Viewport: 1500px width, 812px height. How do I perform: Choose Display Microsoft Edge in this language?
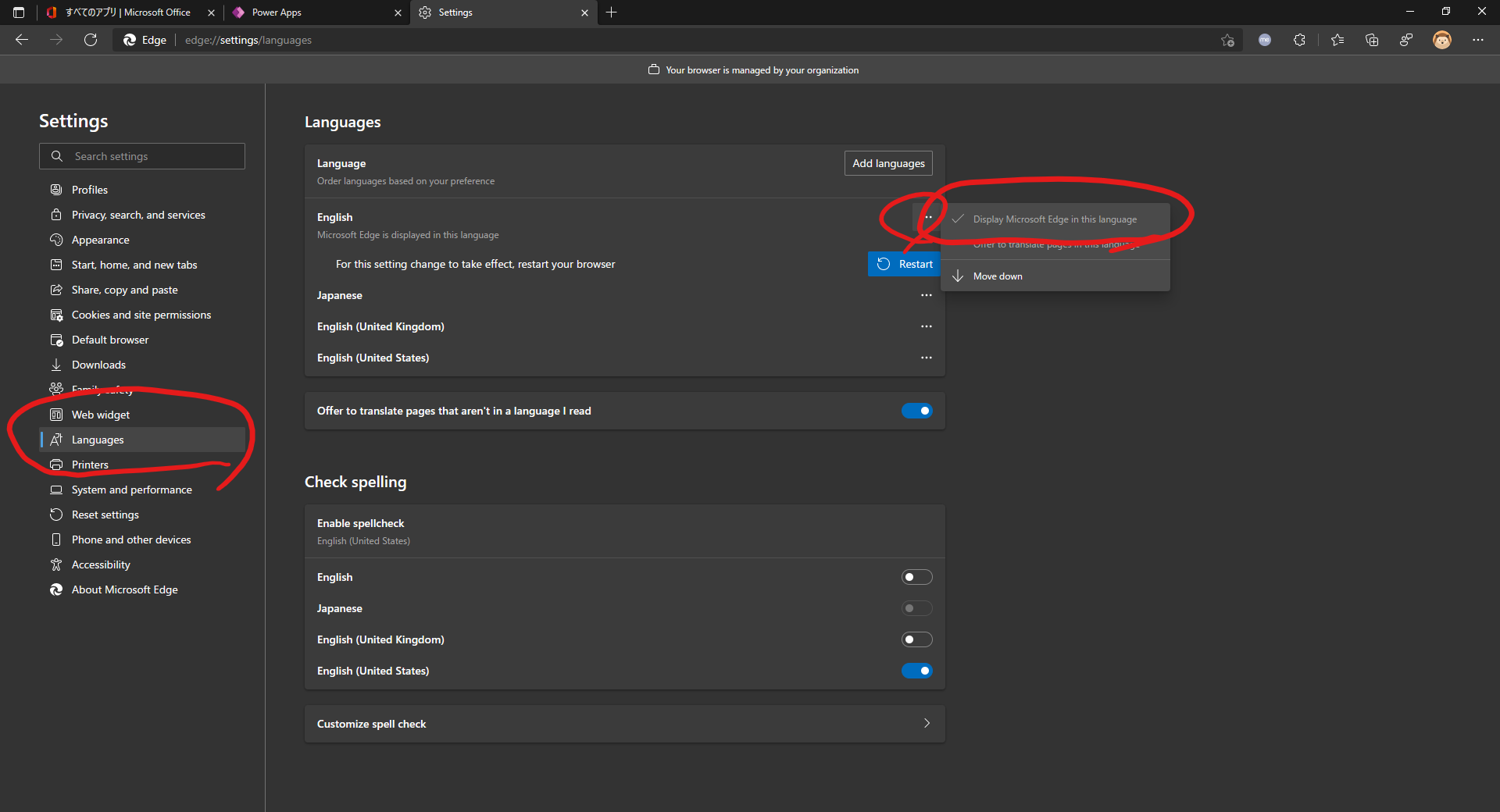pyautogui.click(x=1055, y=219)
